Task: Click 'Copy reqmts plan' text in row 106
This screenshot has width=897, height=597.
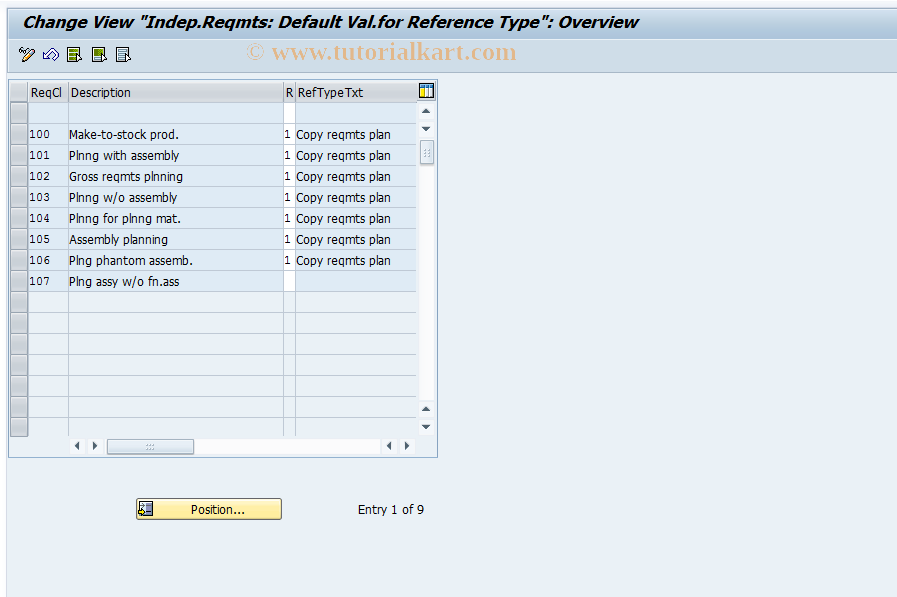Action: 343,260
